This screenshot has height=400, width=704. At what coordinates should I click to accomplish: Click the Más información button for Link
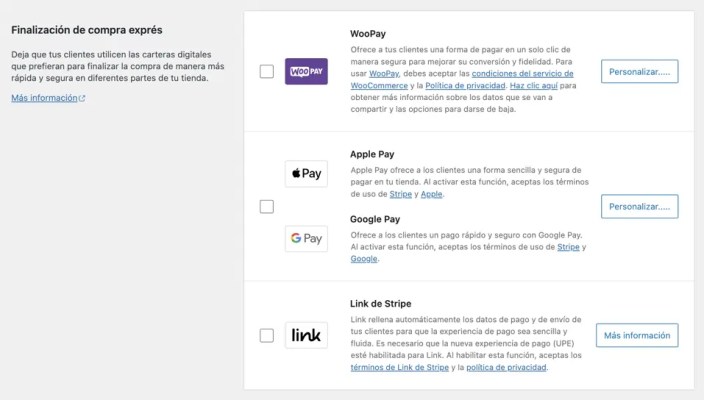[x=637, y=335]
